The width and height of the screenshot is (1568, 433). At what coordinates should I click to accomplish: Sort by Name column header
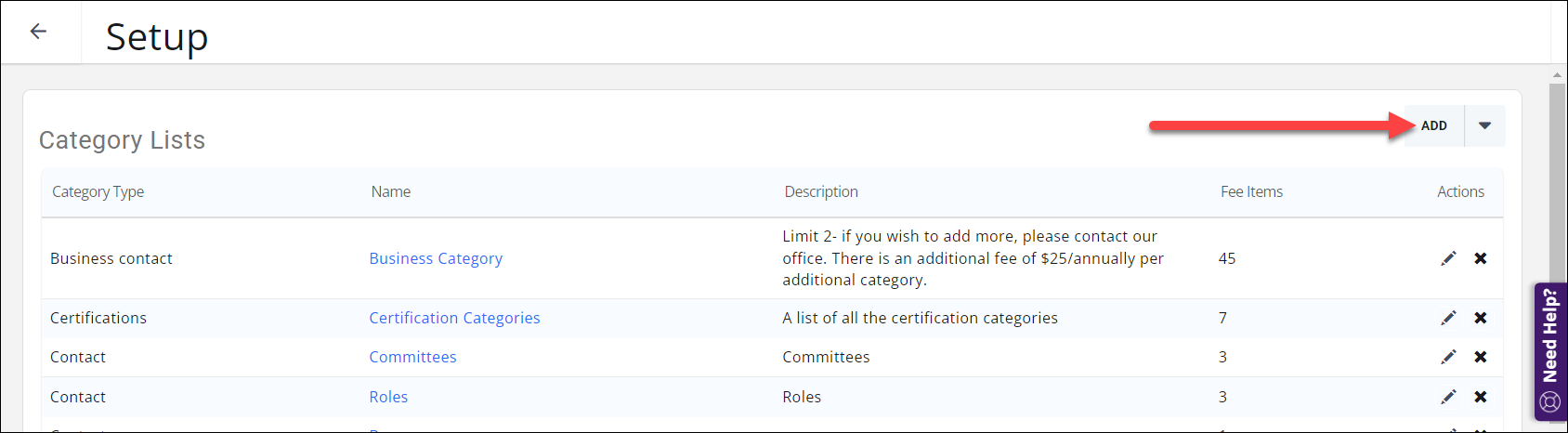click(x=391, y=191)
